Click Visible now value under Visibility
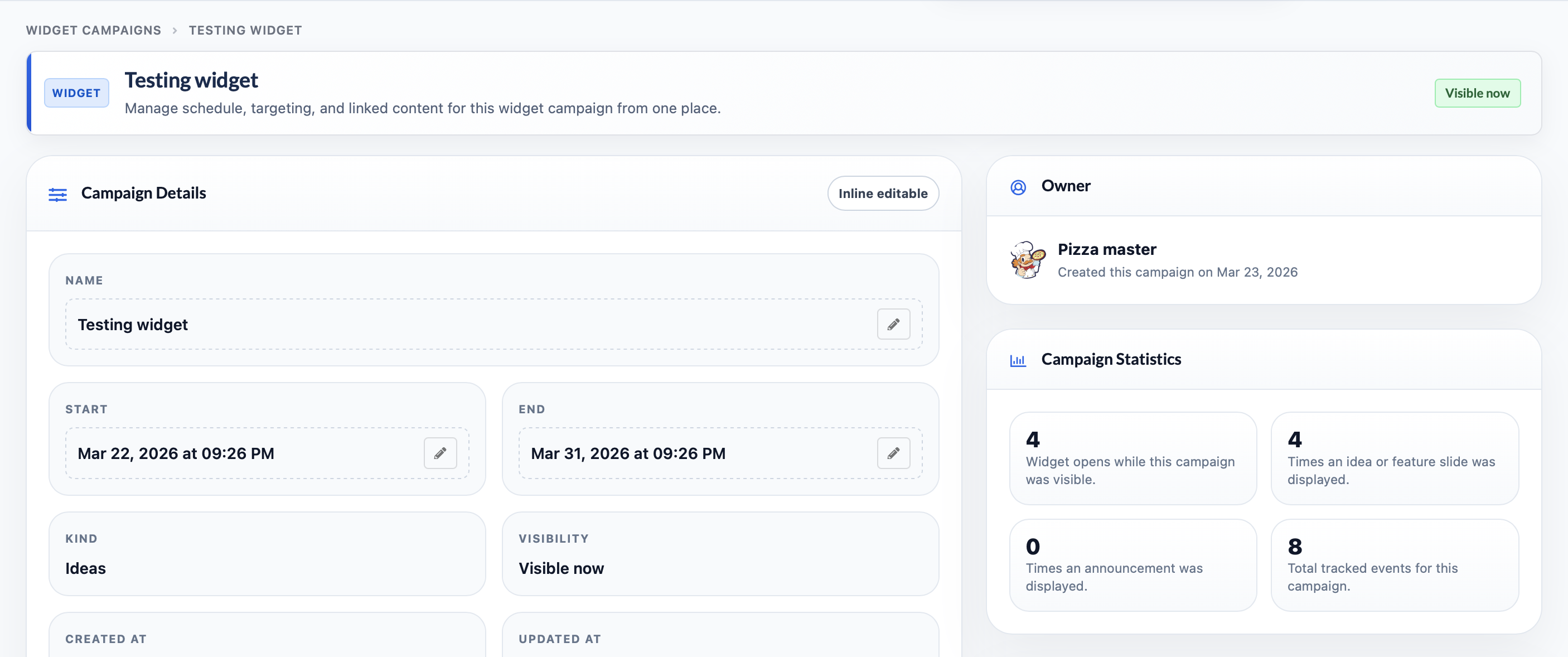Viewport: 1568px width, 657px height. tap(560, 568)
